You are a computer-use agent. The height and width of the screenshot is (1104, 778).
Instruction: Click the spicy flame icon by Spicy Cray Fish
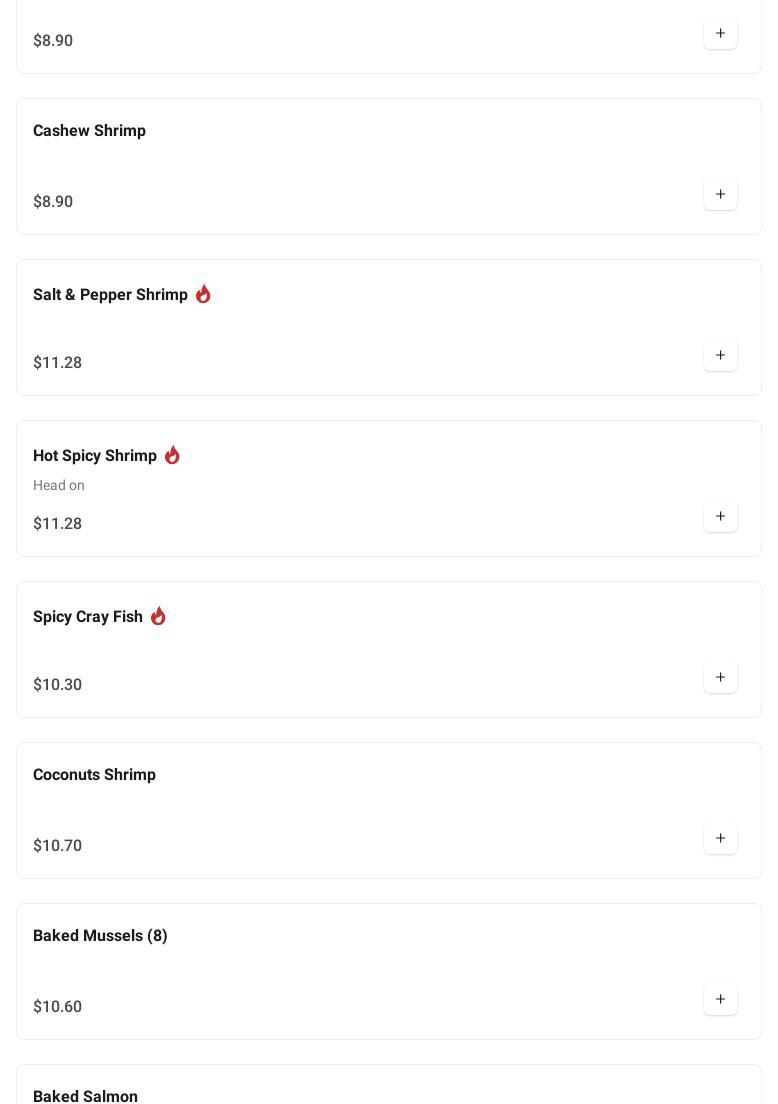[158, 616]
